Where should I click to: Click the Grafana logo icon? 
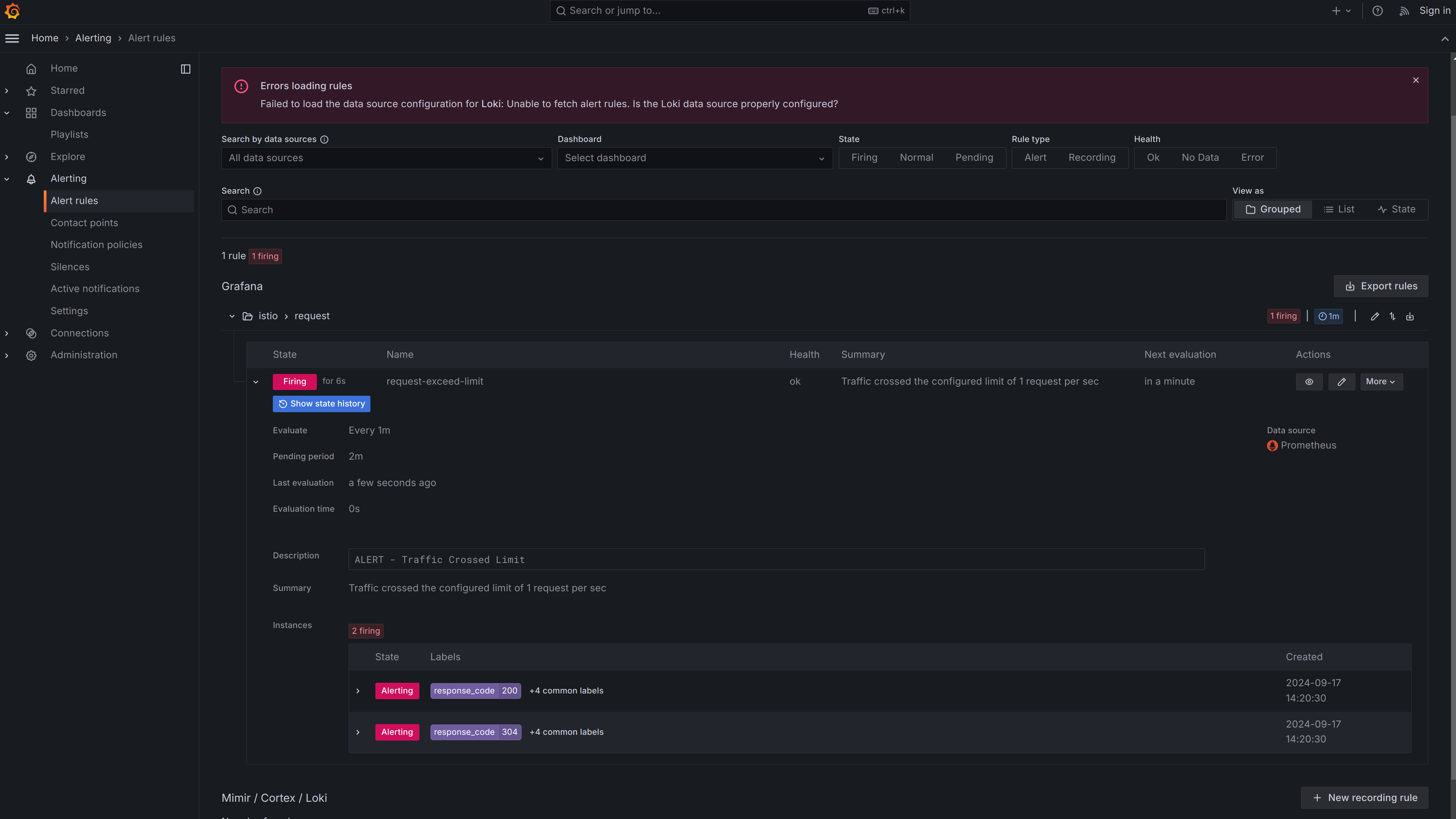pyautogui.click(x=12, y=11)
